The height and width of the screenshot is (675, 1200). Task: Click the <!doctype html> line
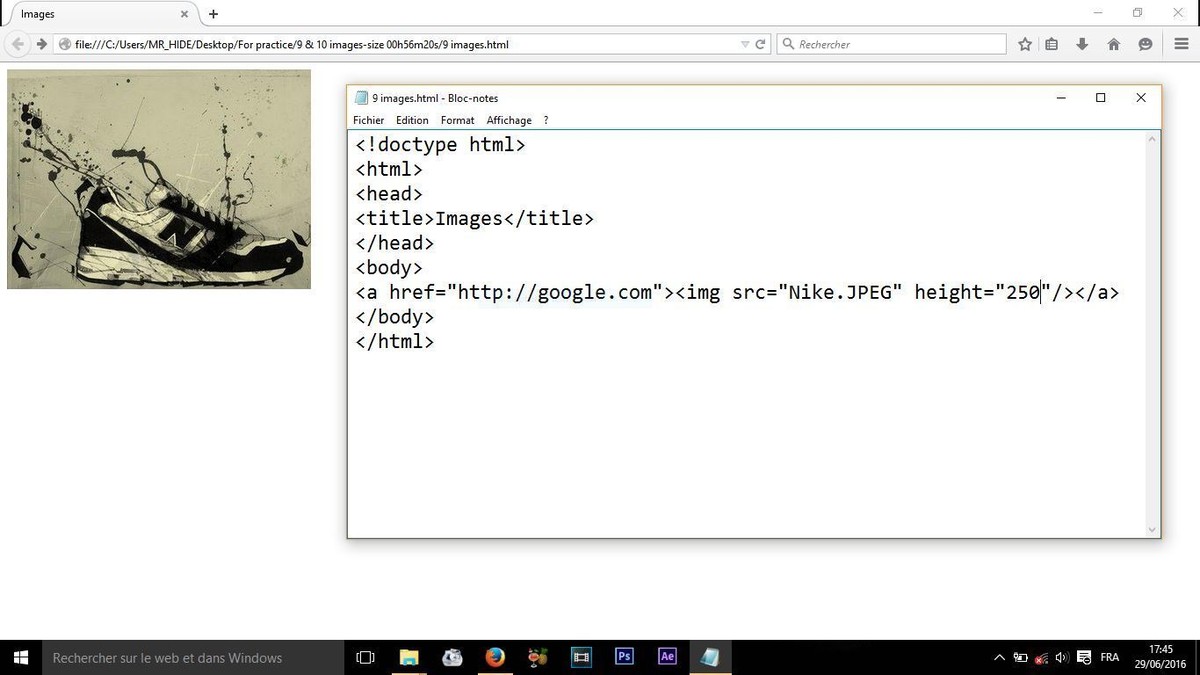point(440,144)
